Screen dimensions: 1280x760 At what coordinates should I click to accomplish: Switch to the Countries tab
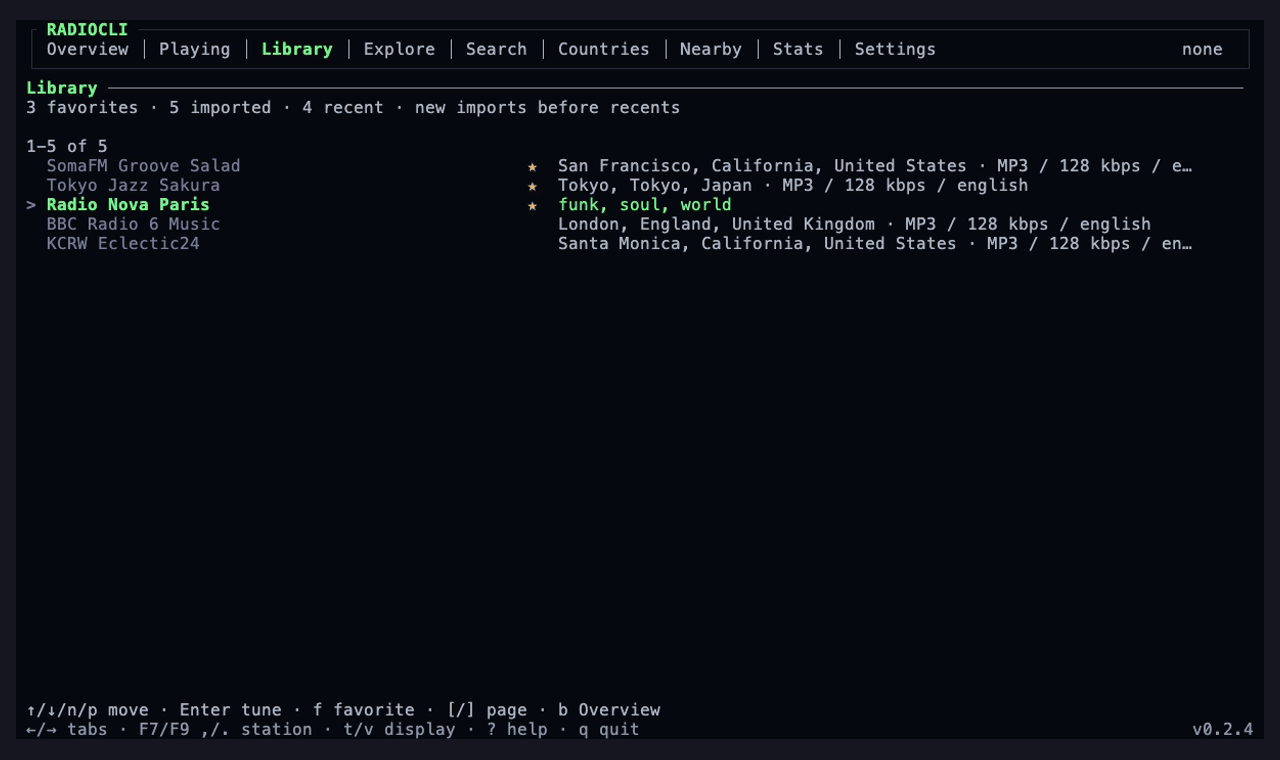604,49
